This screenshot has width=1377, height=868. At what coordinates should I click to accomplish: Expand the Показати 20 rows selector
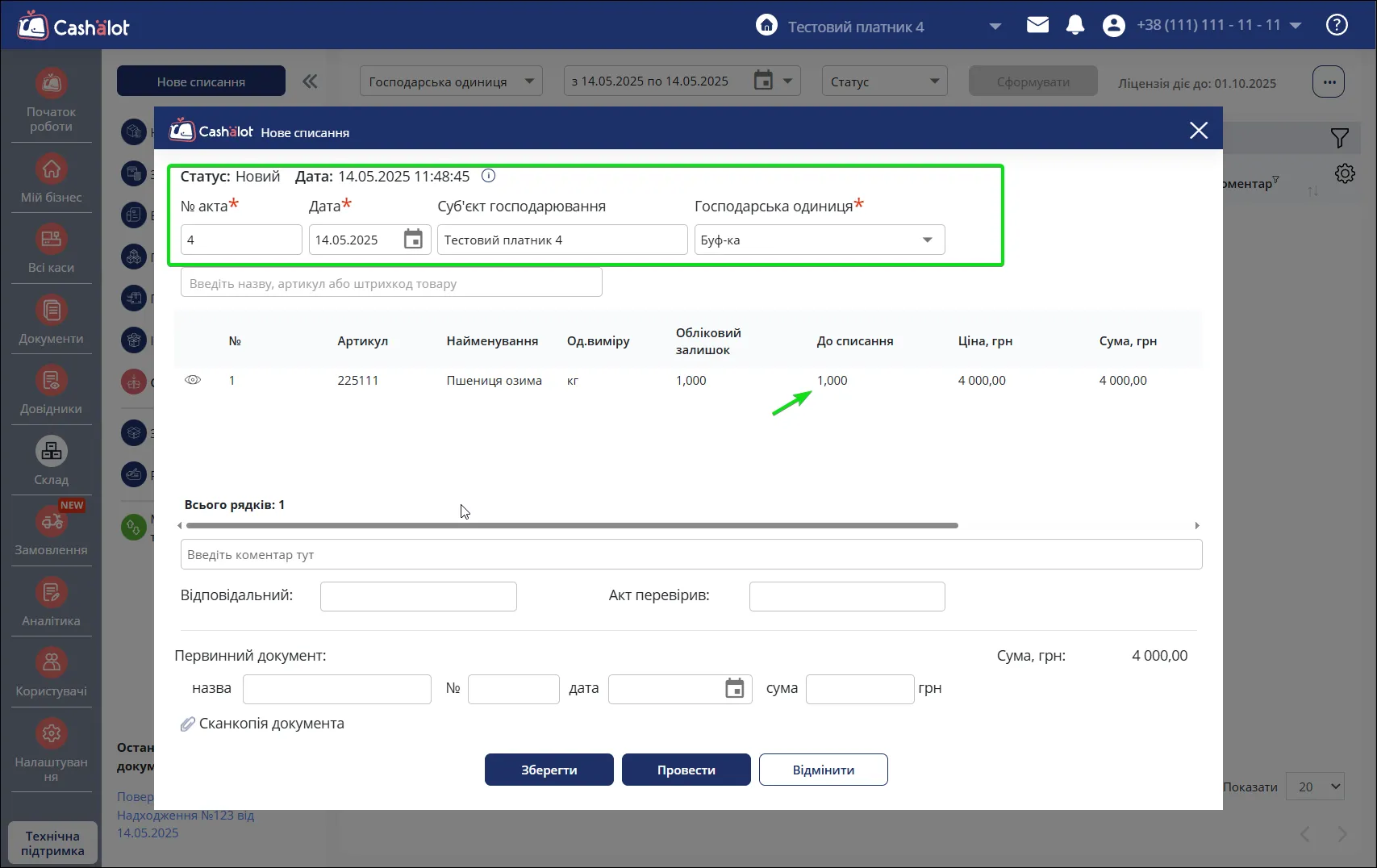(x=1316, y=787)
